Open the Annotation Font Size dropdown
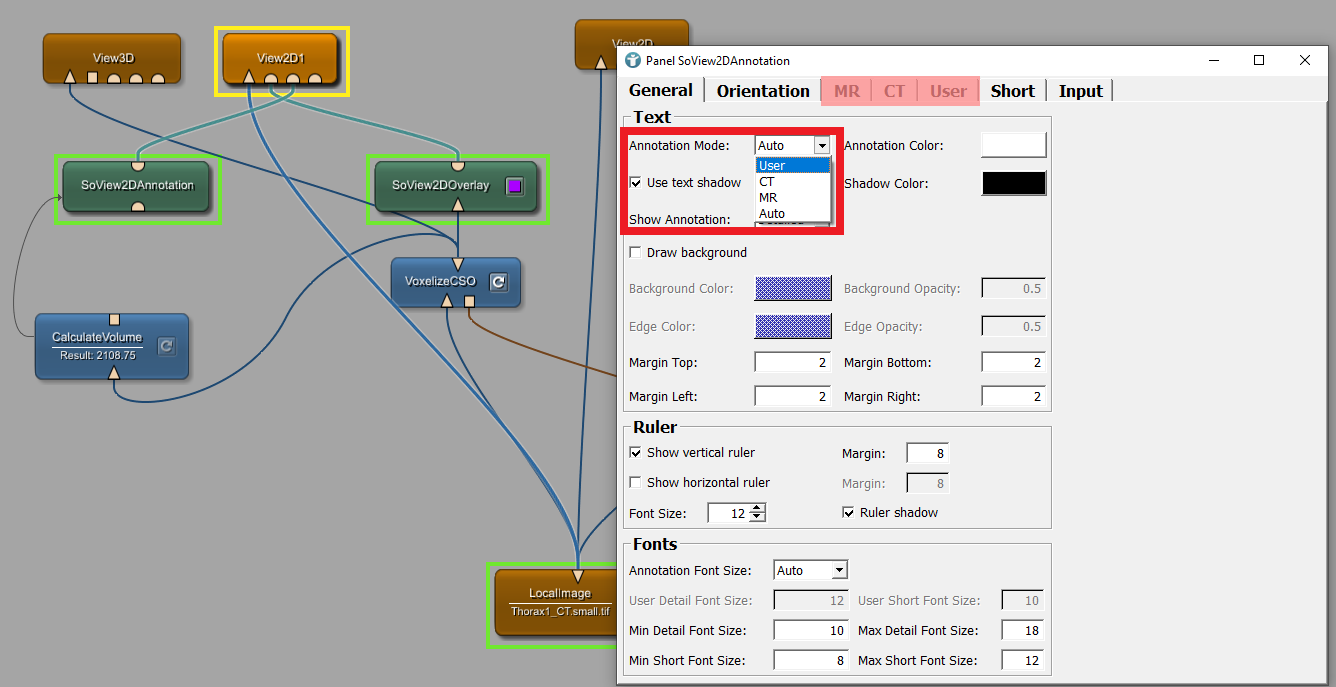 pos(811,571)
